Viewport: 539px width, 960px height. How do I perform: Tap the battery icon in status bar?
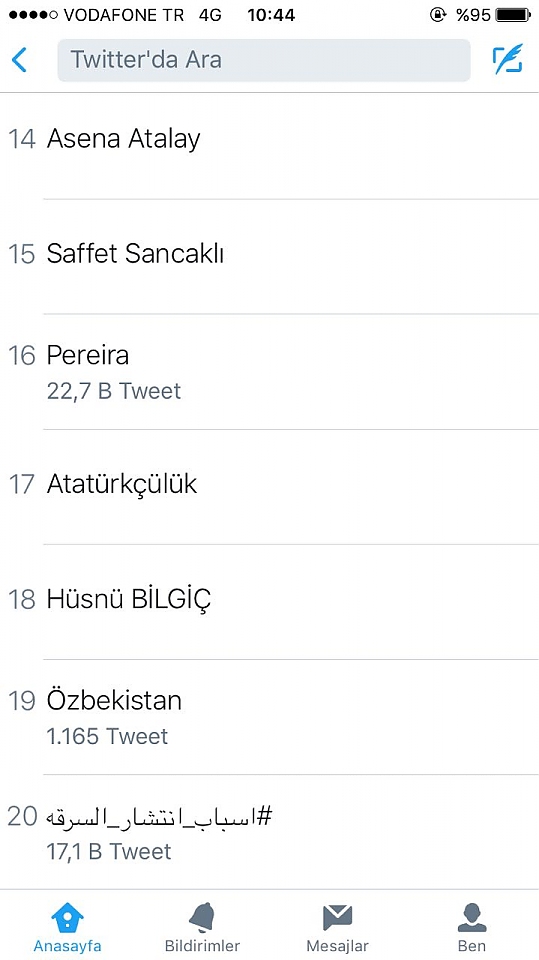513,15
